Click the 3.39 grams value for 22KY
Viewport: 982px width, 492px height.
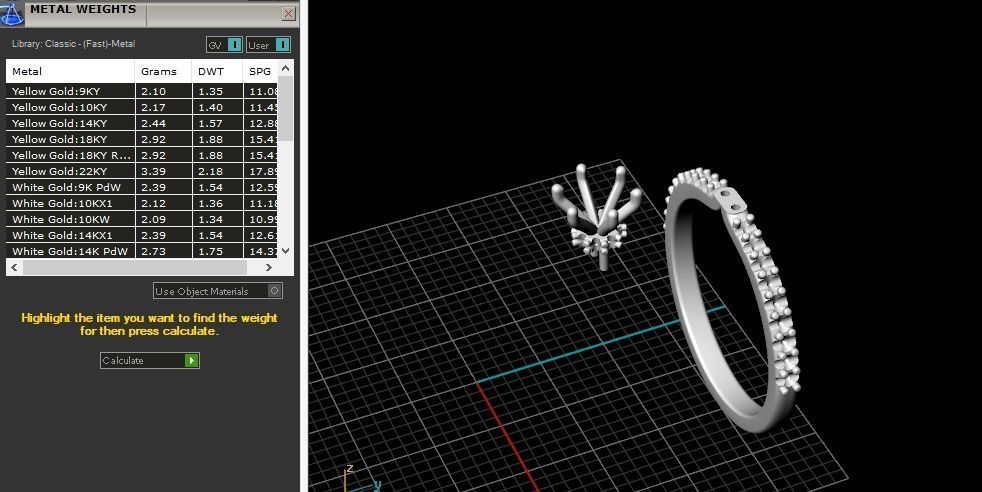153,172
